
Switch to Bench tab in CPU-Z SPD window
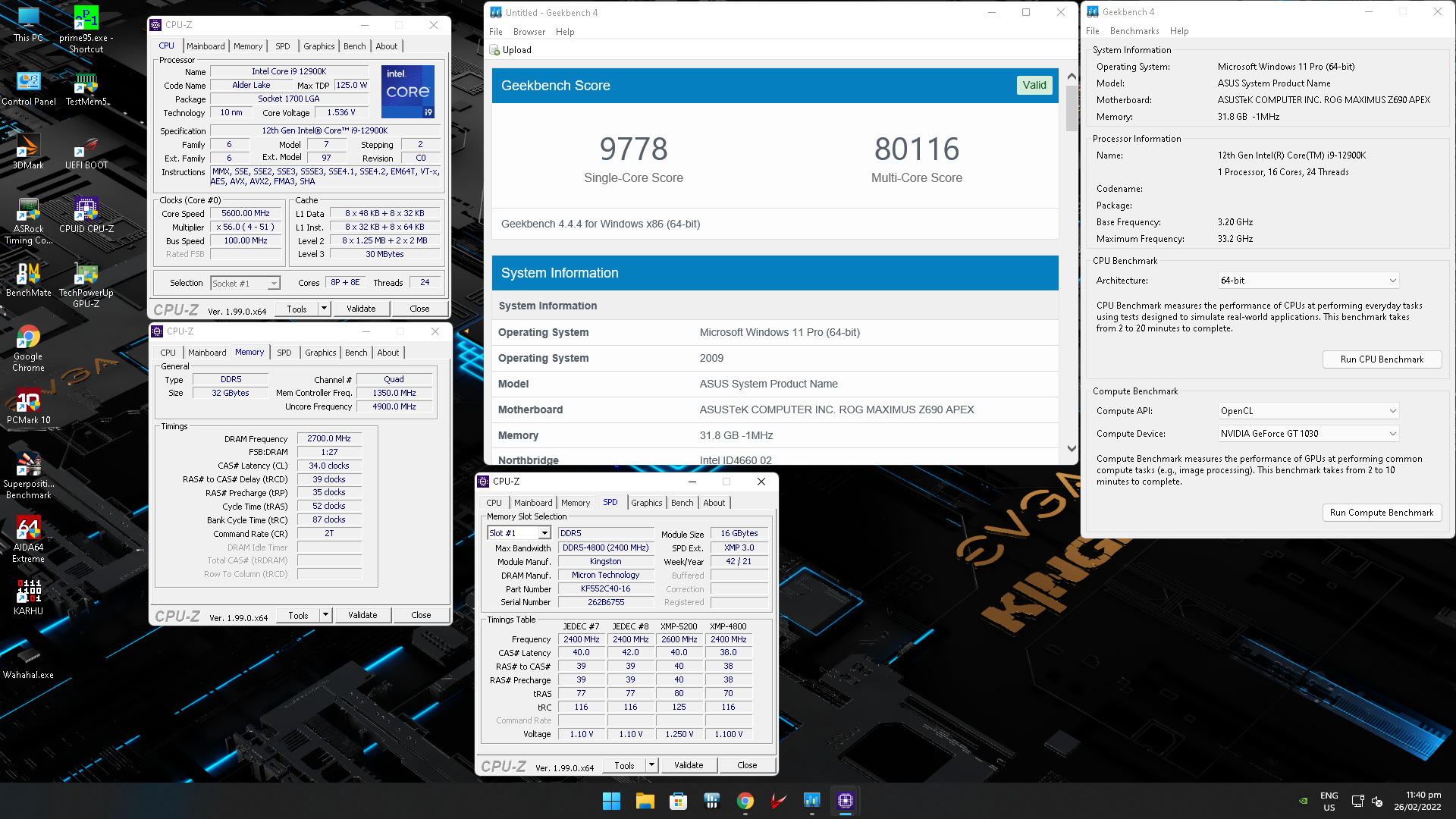click(x=682, y=503)
